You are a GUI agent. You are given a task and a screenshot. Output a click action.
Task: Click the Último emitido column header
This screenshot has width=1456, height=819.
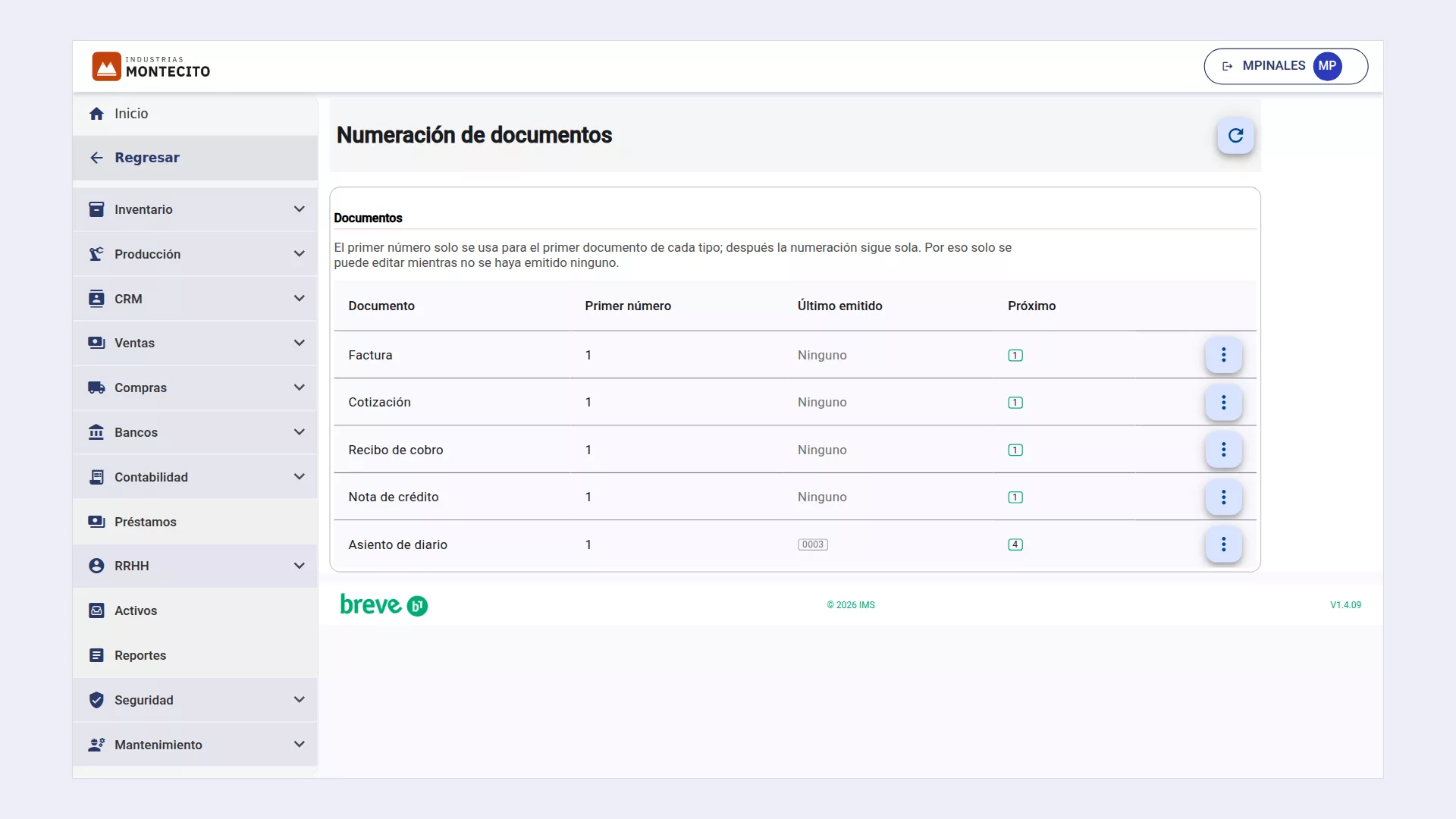tap(839, 306)
